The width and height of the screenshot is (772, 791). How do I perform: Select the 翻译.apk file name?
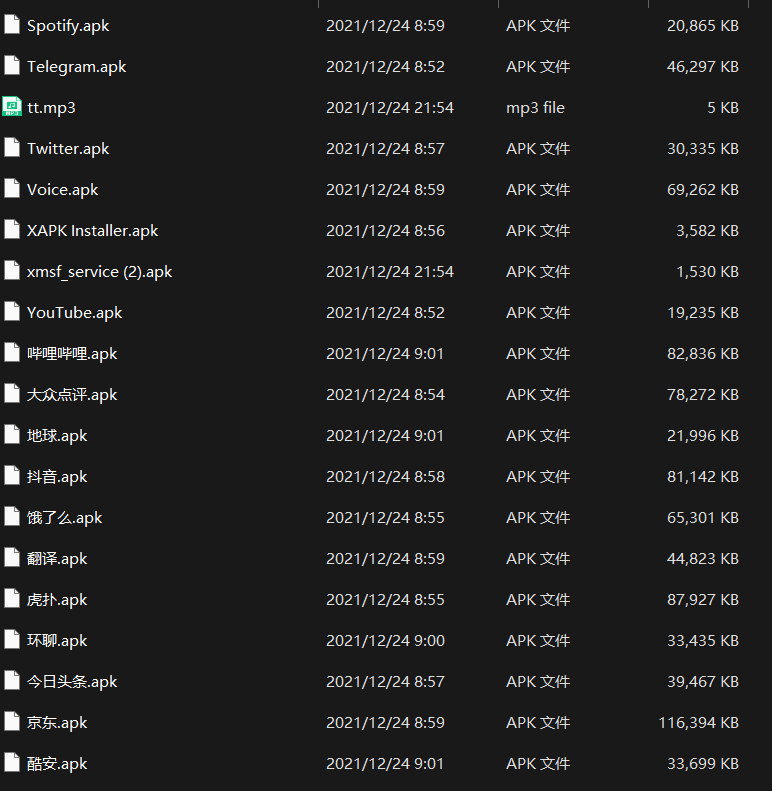[57, 558]
